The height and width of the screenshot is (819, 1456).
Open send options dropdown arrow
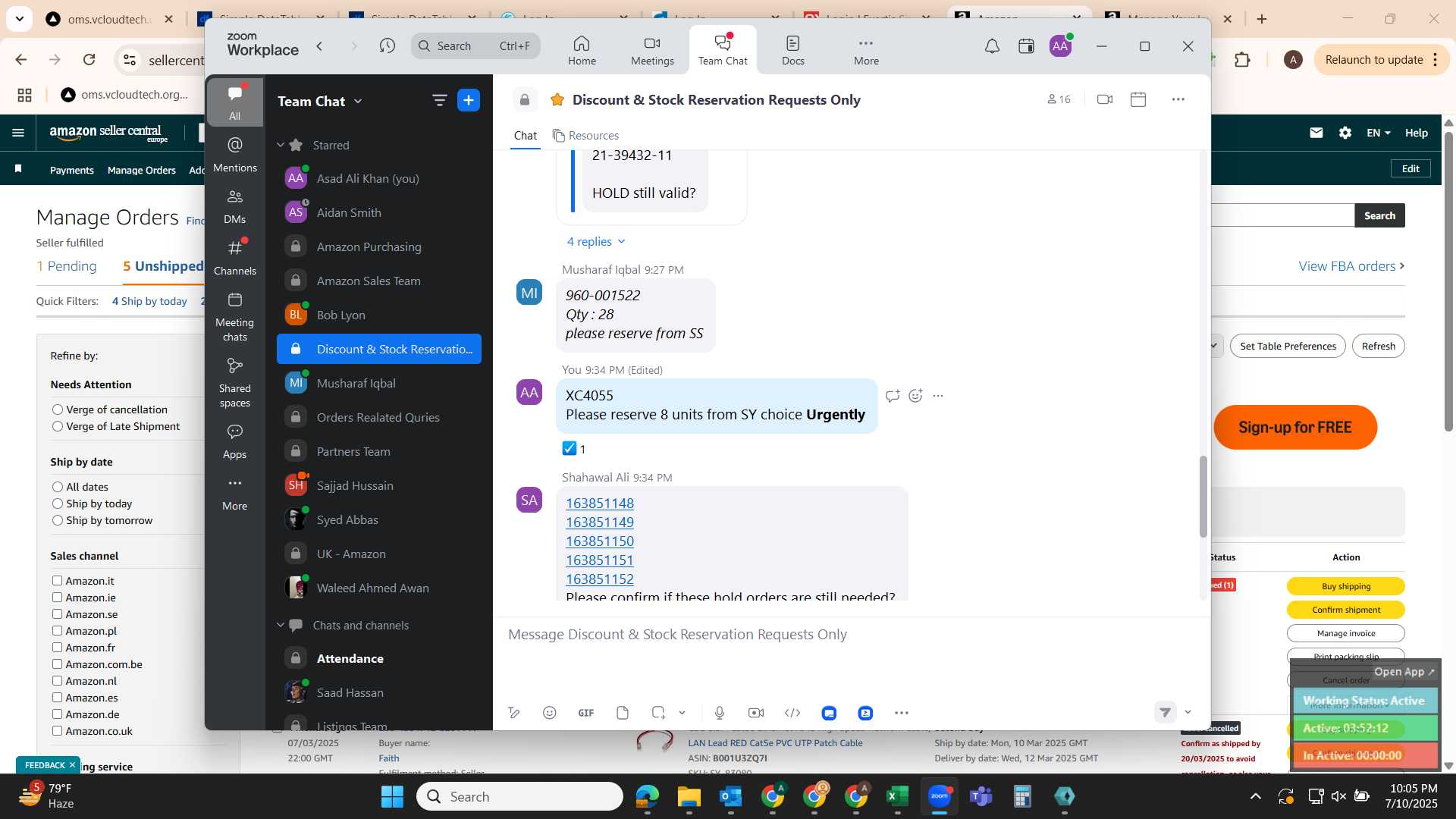(1188, 712)
